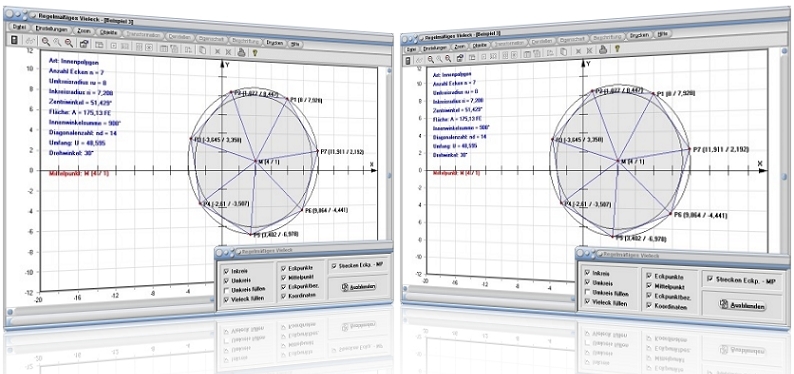Click the glasses icon in left window toolbar

[30, 41]
